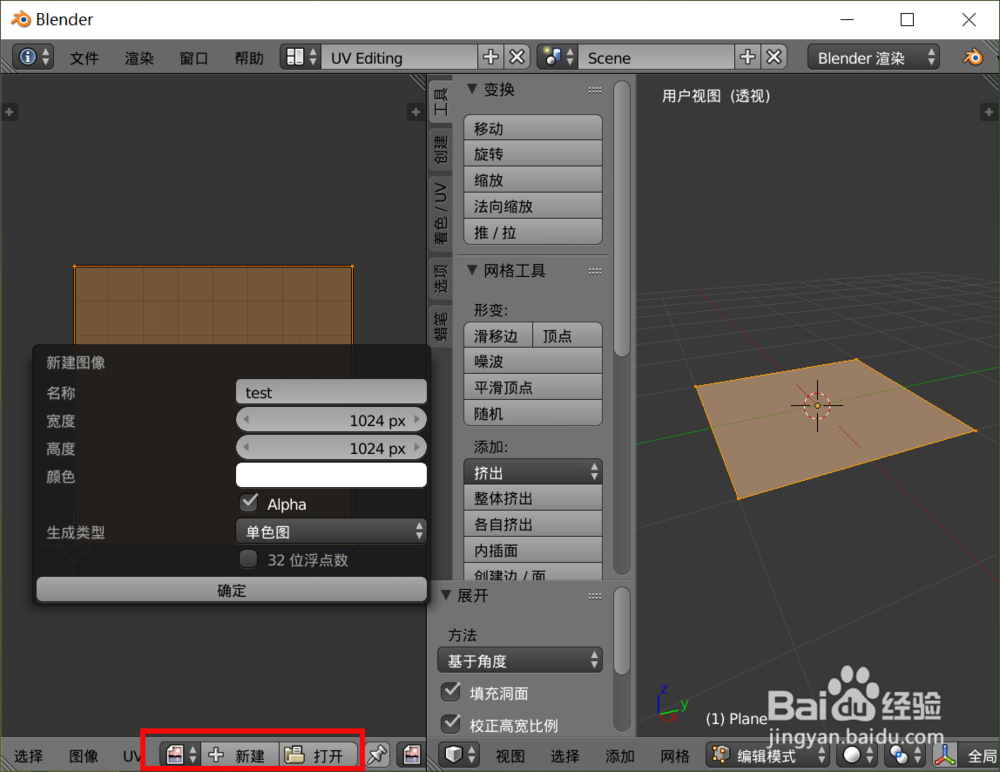
Task: Open the 3D view editor type cube icon
Action: coord(459,755)
